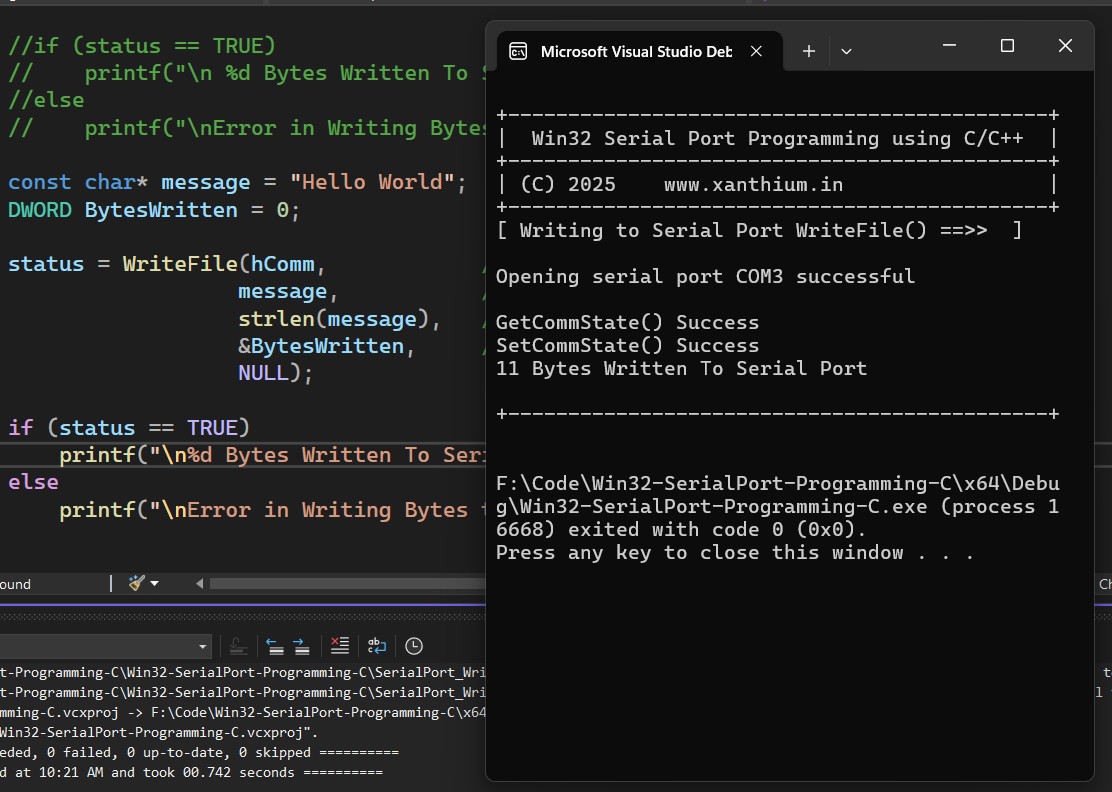This screenshot has height=792, width=1112.
Task: Click 'GetCommState() Success' console line
Action: (627, 322)
